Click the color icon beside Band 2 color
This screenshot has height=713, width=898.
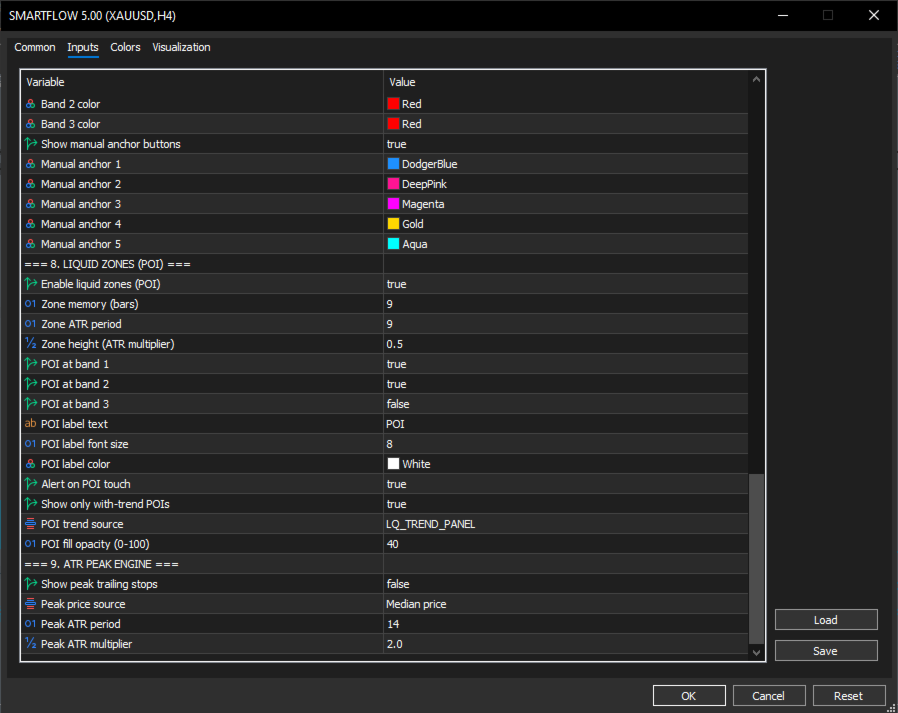(x=30, y=104)
